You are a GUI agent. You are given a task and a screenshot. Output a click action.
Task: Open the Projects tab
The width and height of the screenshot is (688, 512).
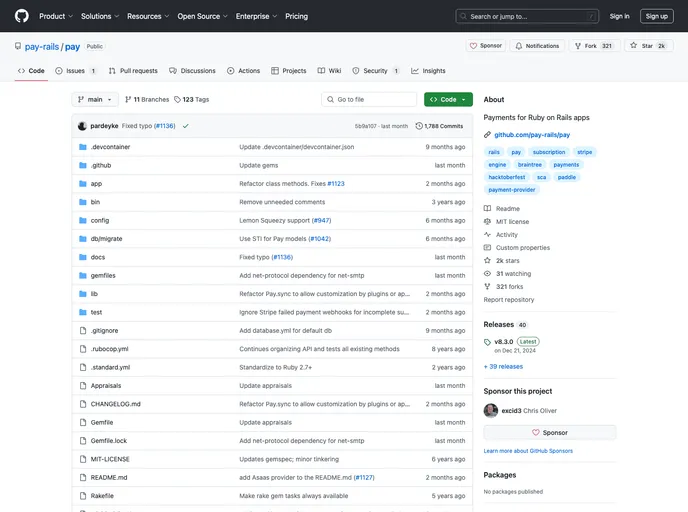click(x=289, y=71)
